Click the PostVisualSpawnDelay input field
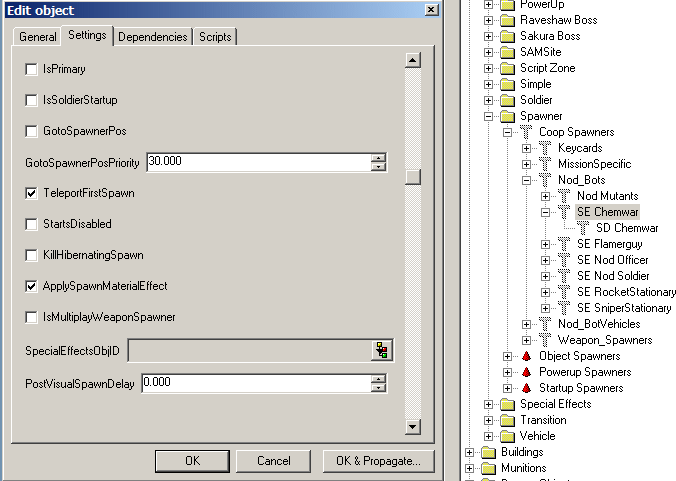This screenshot has height=481, width=676. pyautogui.click(x=255, y=382)
